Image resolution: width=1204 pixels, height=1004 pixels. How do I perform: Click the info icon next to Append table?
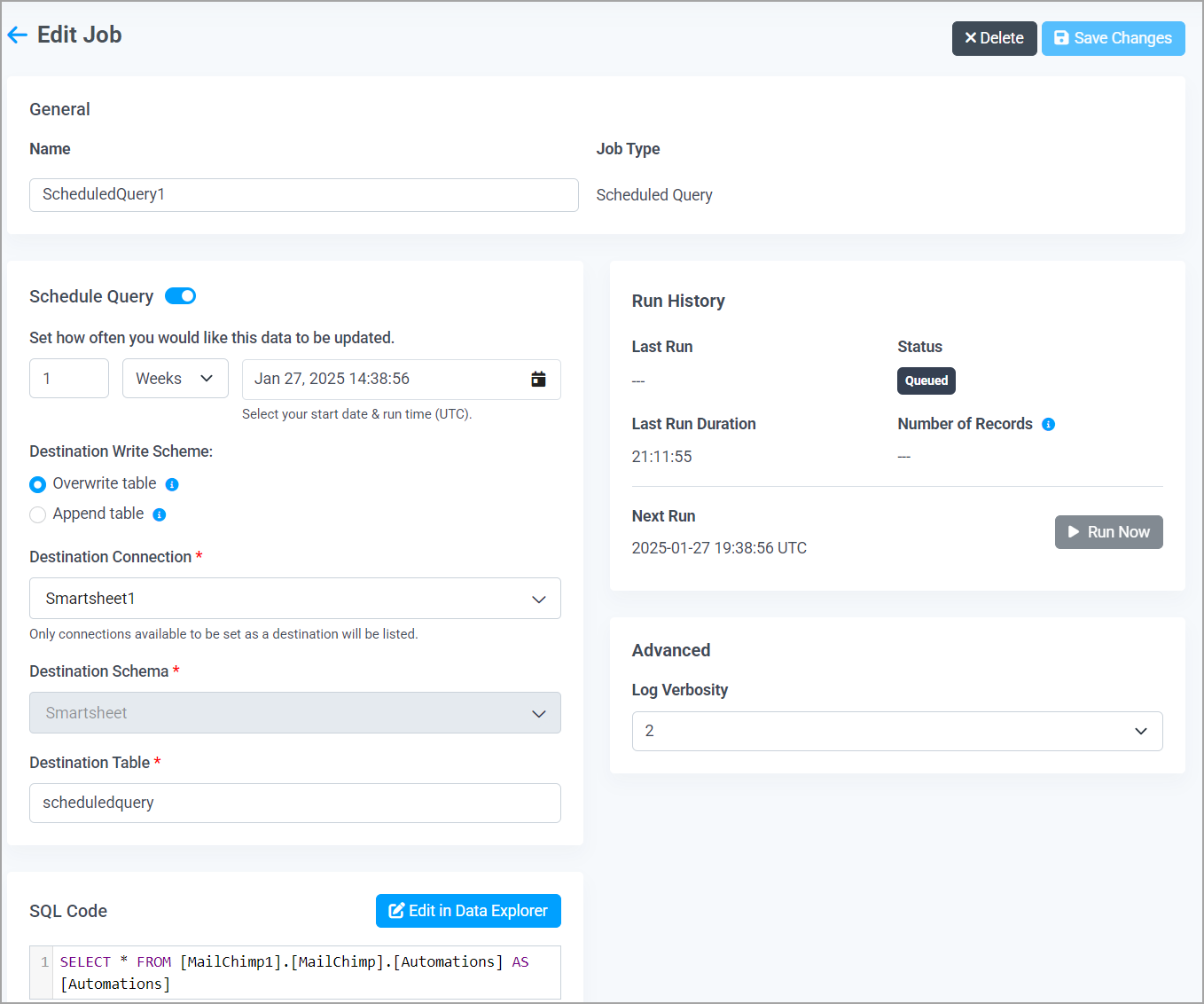click(x=159, y=514)
